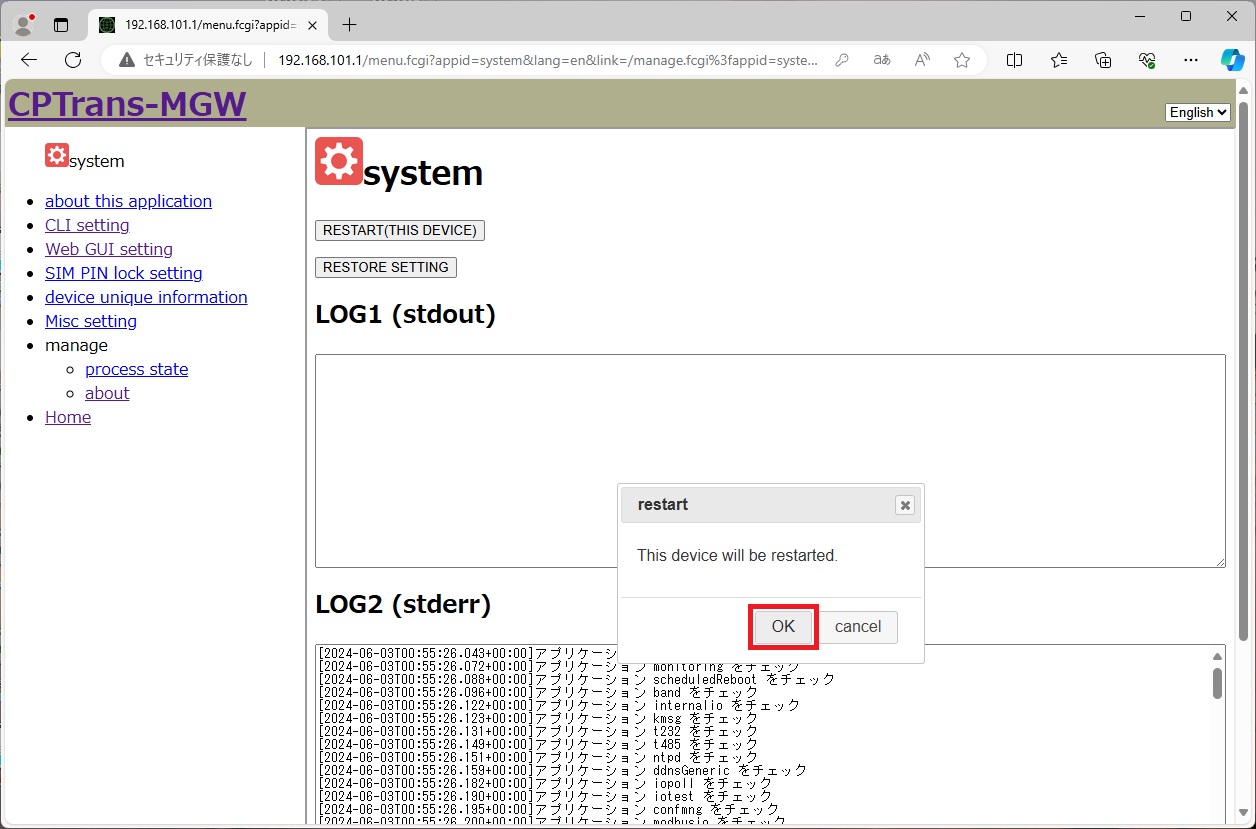Open the CLI setting link
Screen dimensions: 1256x829
[x=87, y=225]
